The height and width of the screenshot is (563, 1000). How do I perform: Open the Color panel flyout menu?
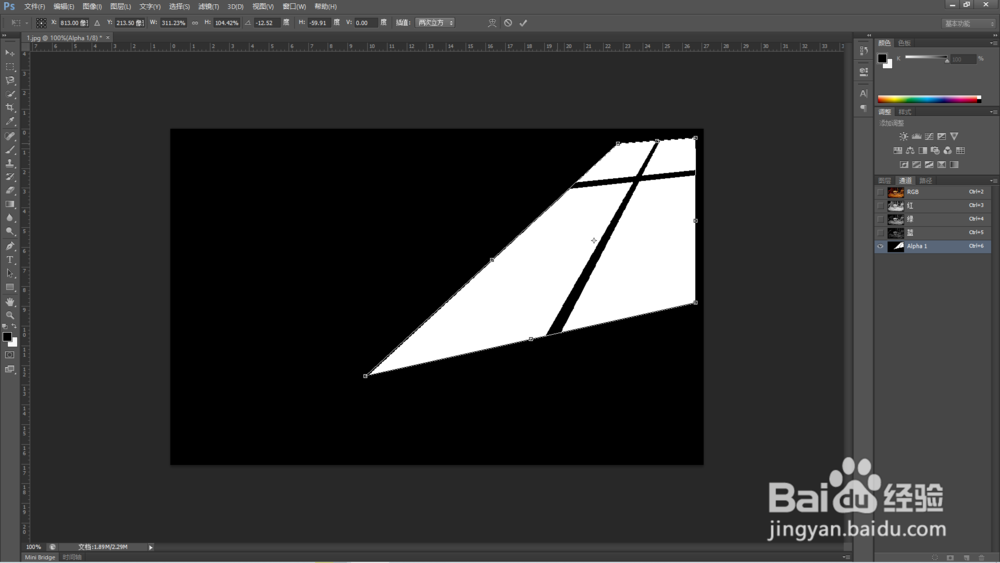click(993, 43)
